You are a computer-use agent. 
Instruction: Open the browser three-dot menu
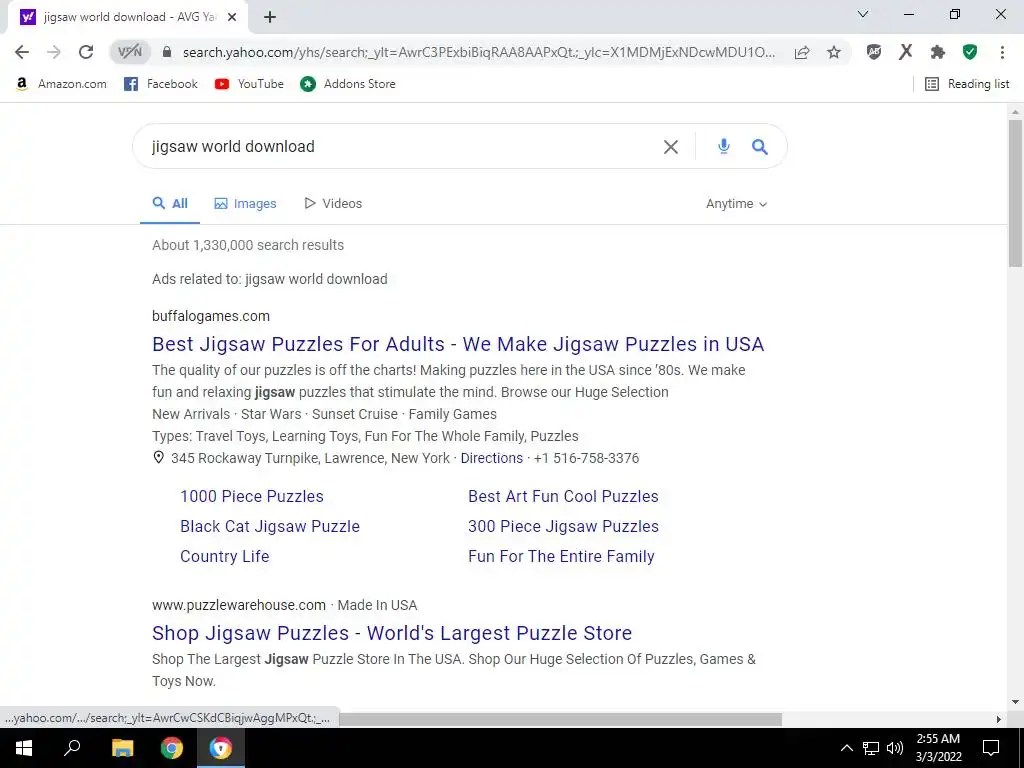click(1002, 52)
